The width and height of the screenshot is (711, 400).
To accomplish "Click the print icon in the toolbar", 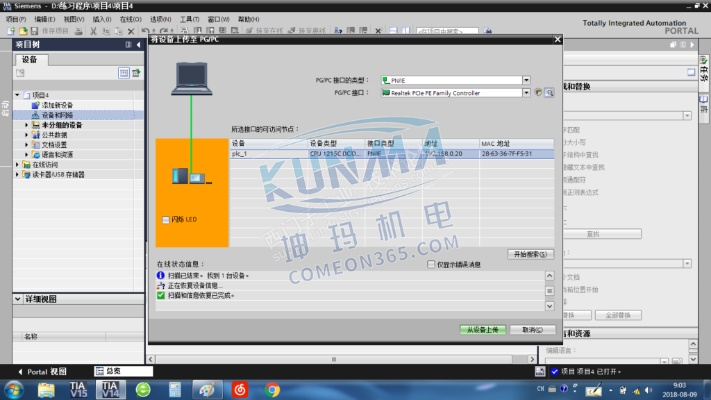I will click(78, 31).
